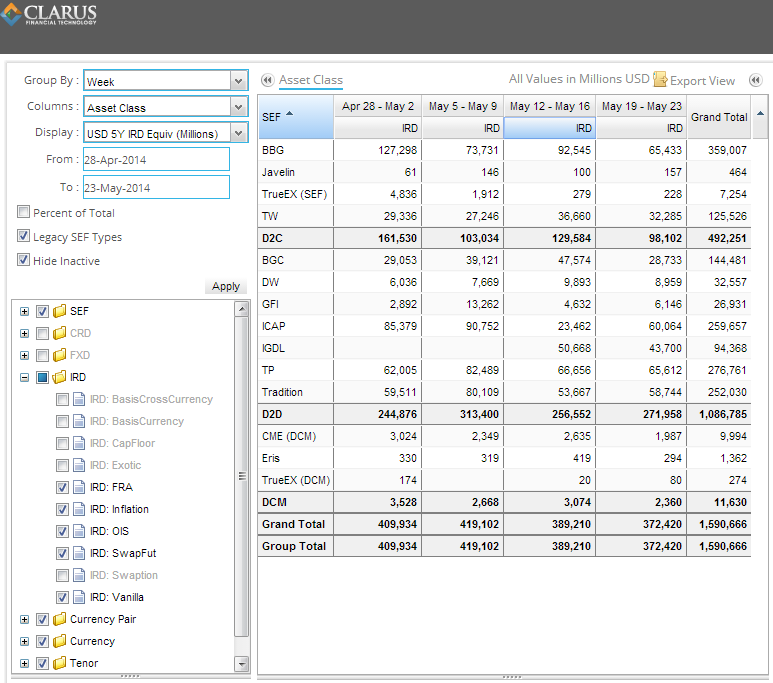Screen dimensions: 773x683
Task: Expand the Currency tree node
Action: tap(24, 641)
